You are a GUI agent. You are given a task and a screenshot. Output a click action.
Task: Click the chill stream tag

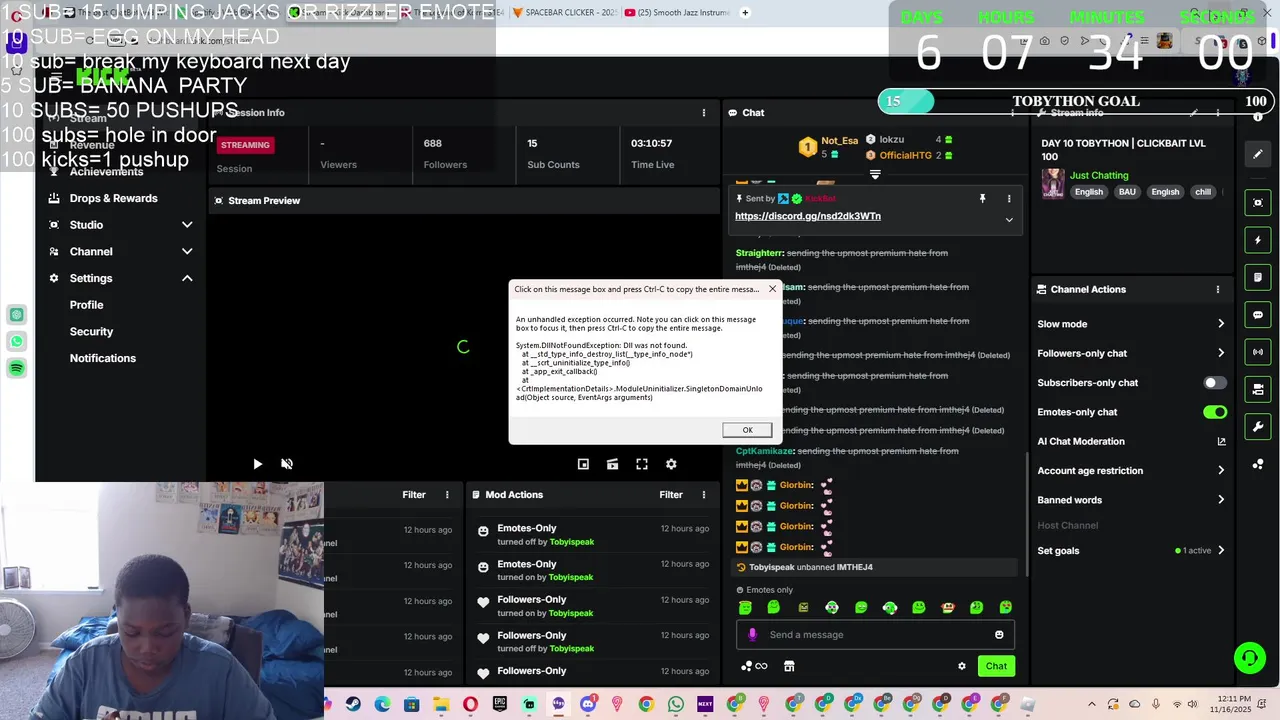(x=1203, y=192)
